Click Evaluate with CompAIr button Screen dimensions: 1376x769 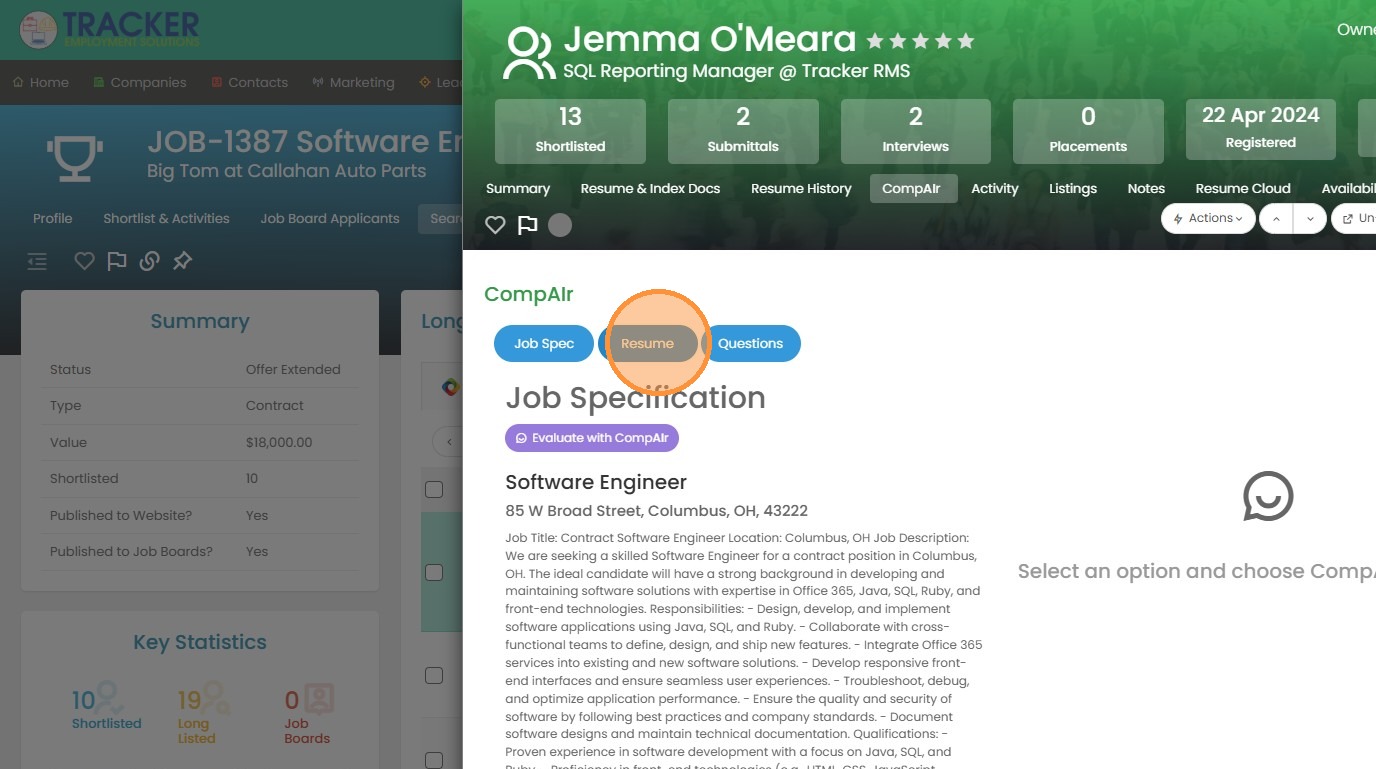592,438
